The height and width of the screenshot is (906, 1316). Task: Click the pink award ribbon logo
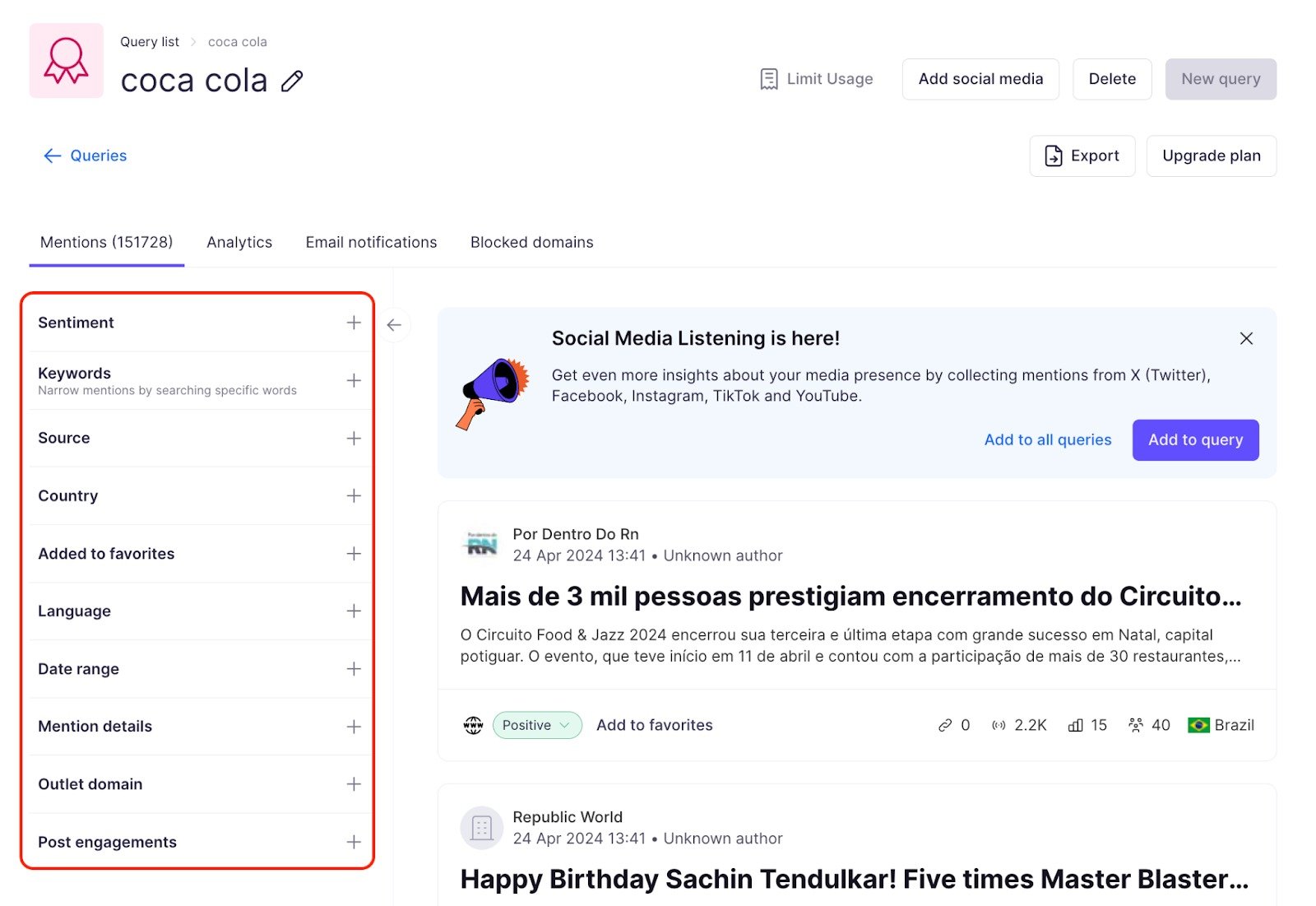click(67, 61)
